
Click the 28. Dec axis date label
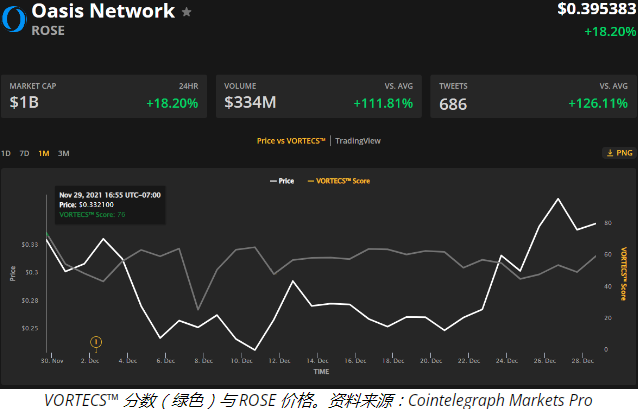coord(583,361)
